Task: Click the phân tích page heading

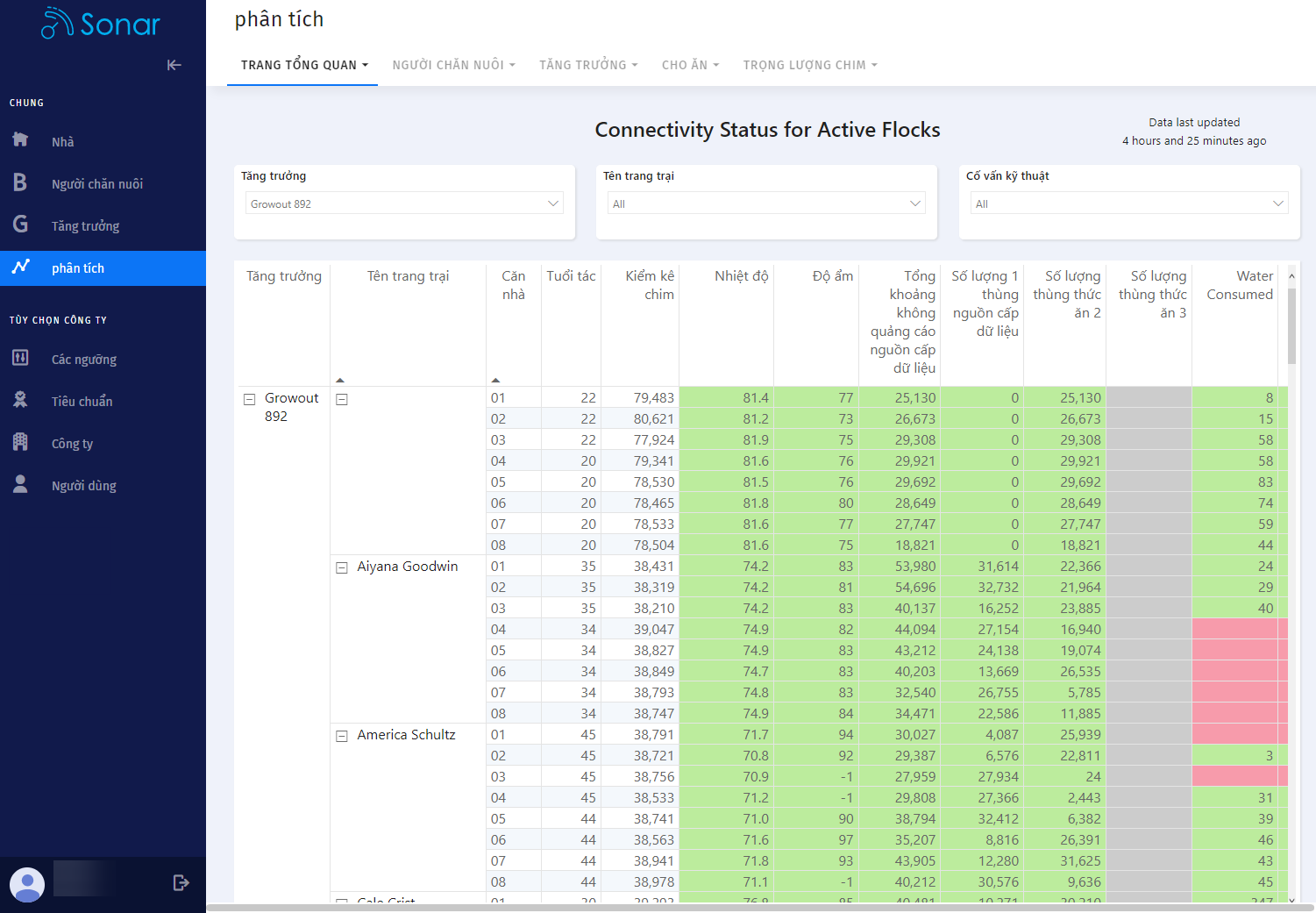Action: [279, 19]
